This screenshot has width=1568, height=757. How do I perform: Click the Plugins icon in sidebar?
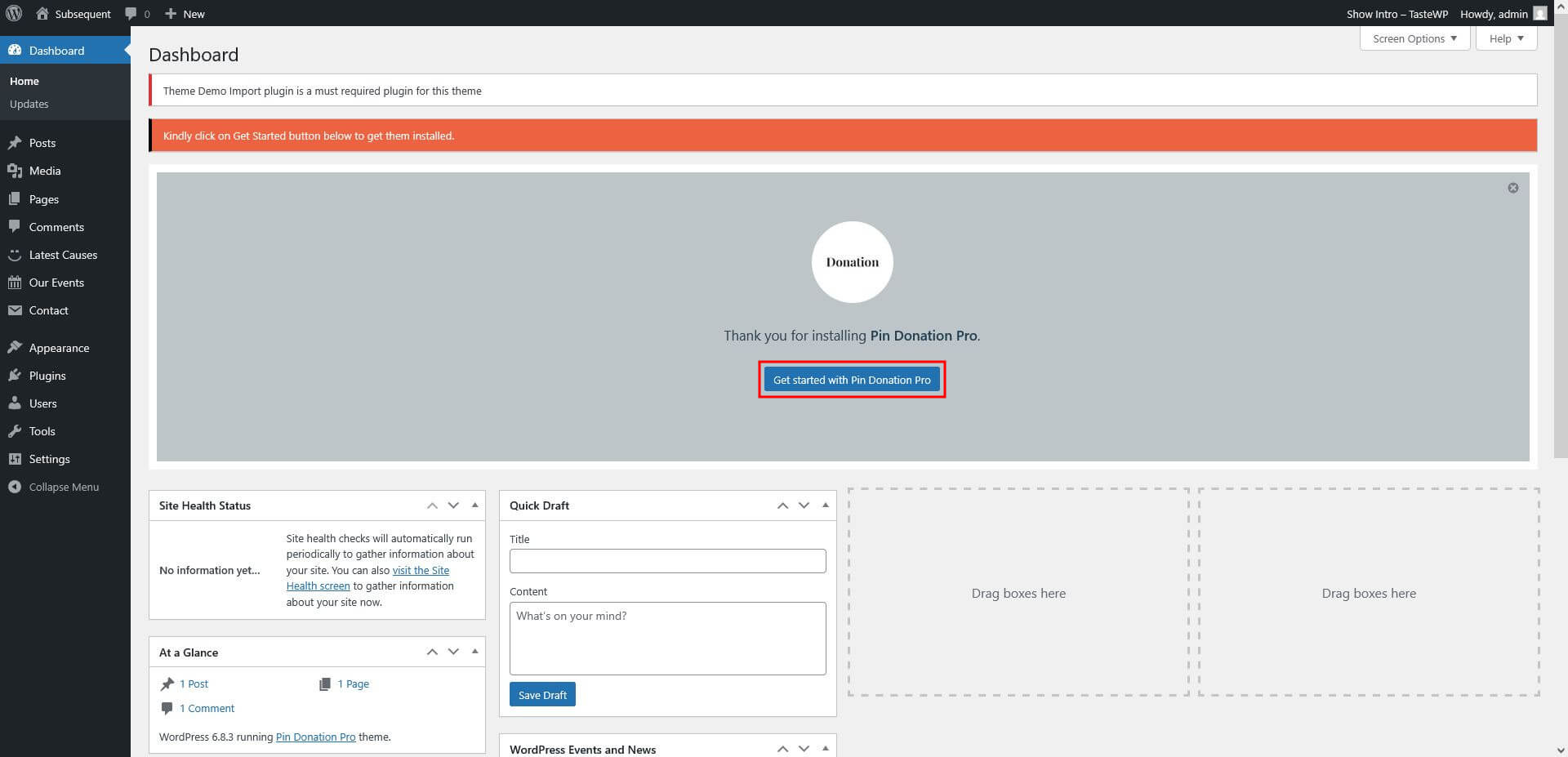pyautogui.click(x=15, y=376)
